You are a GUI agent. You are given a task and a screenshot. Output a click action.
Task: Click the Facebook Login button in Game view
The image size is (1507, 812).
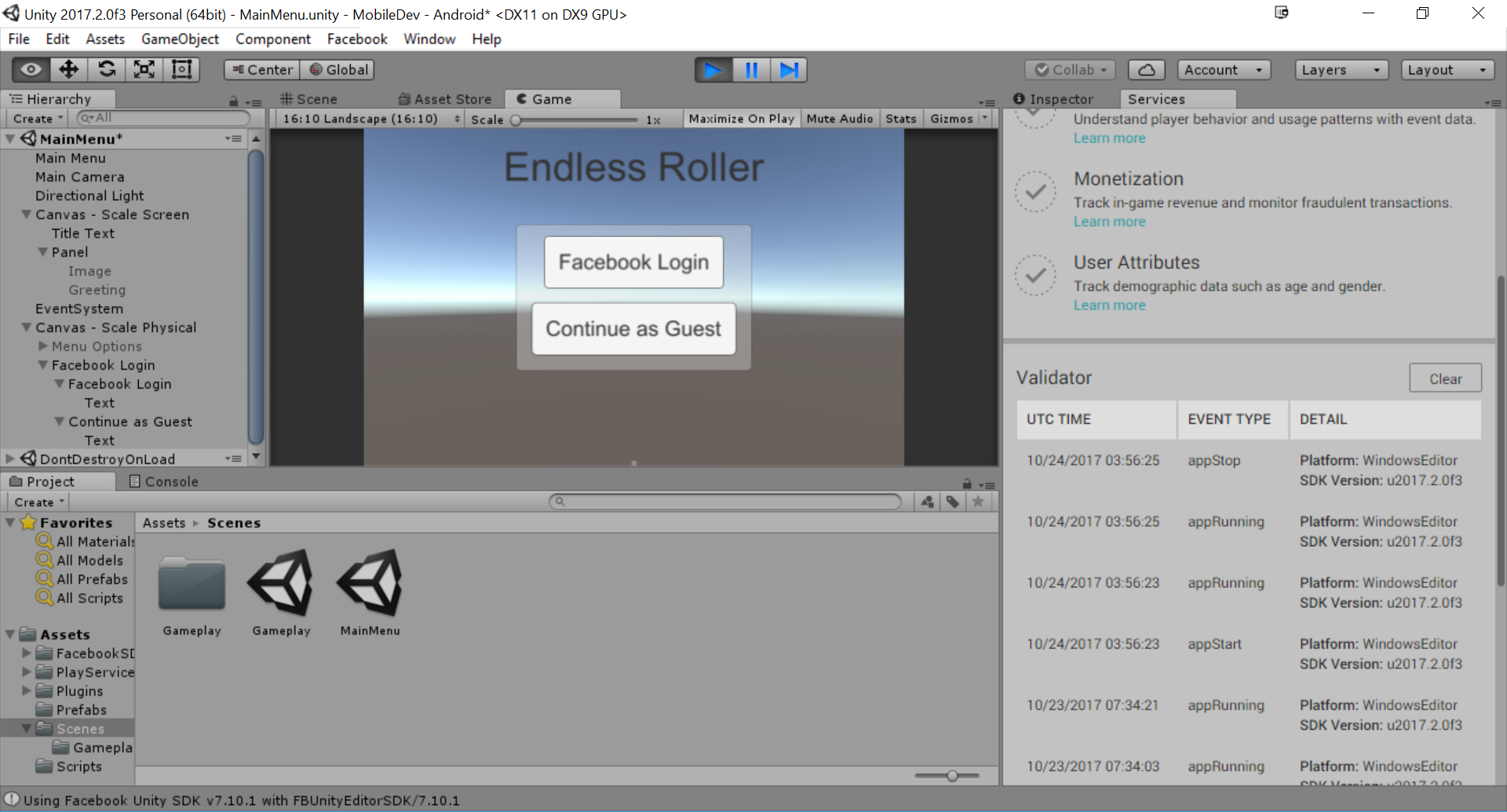coord(633,262)
